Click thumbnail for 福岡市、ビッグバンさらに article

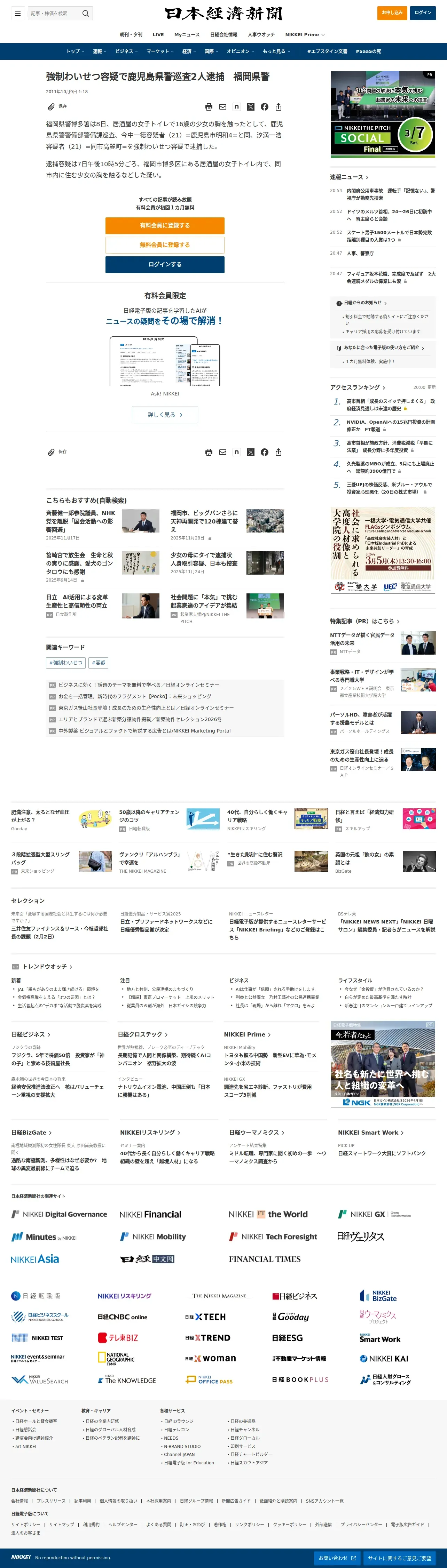tap(265, 521)
